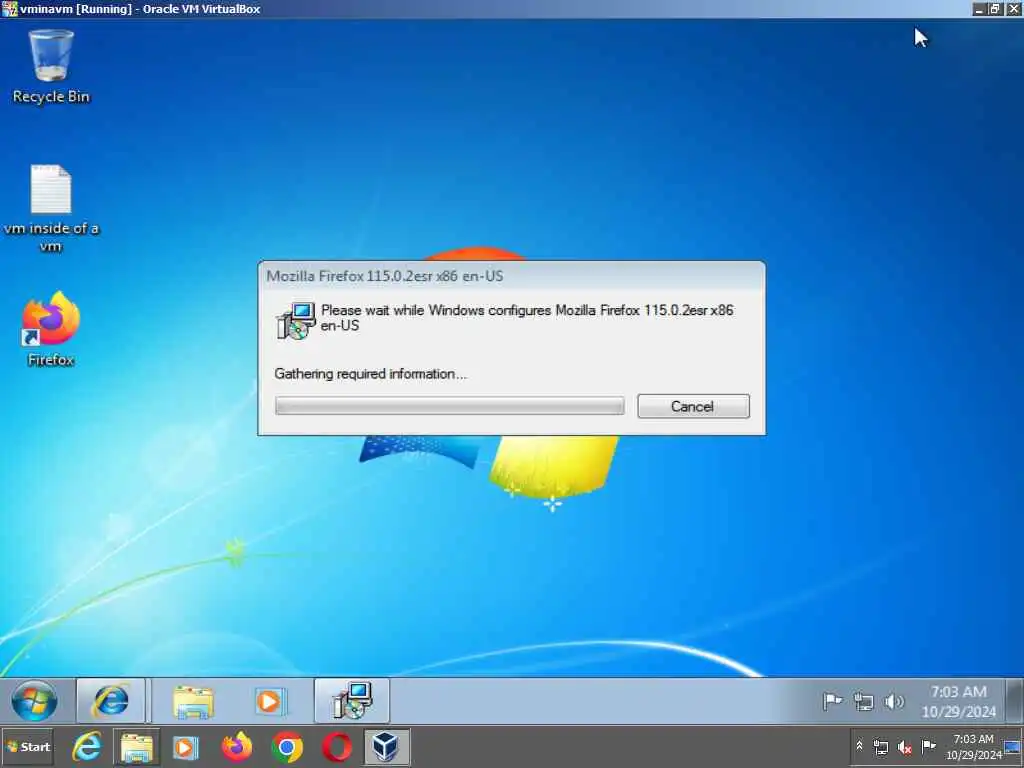Open Action Center flag in inner tray
Screen dimensions: 1024x768
pos(832,701)
